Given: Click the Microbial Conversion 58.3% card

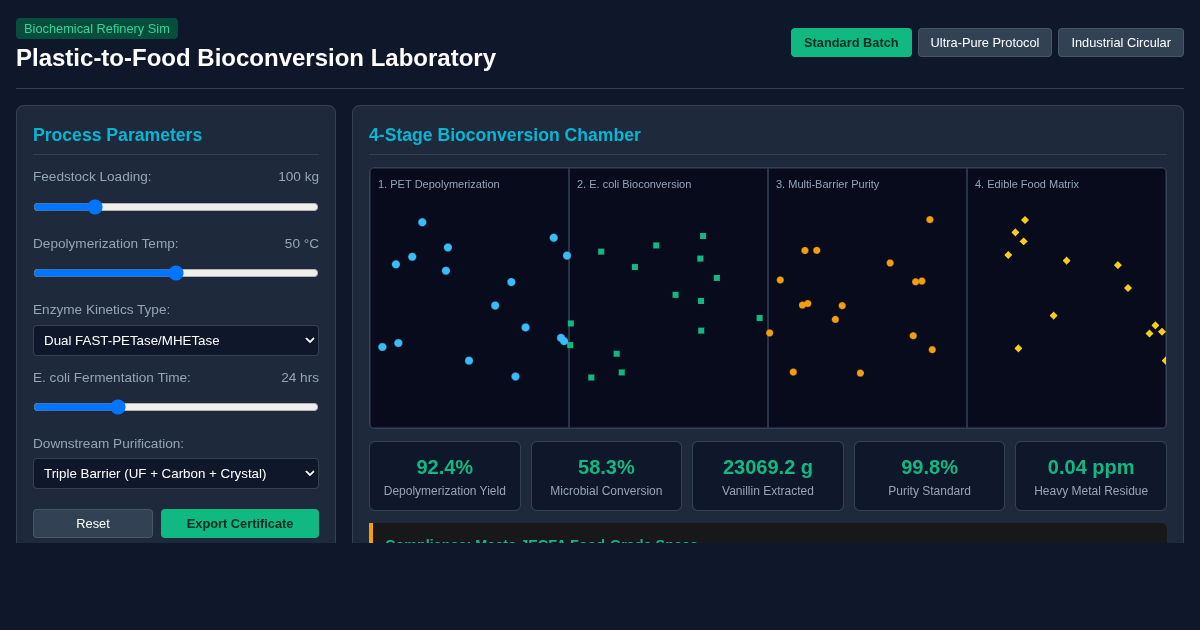Looking at the screenshot, I should click(x=606, y=476).
